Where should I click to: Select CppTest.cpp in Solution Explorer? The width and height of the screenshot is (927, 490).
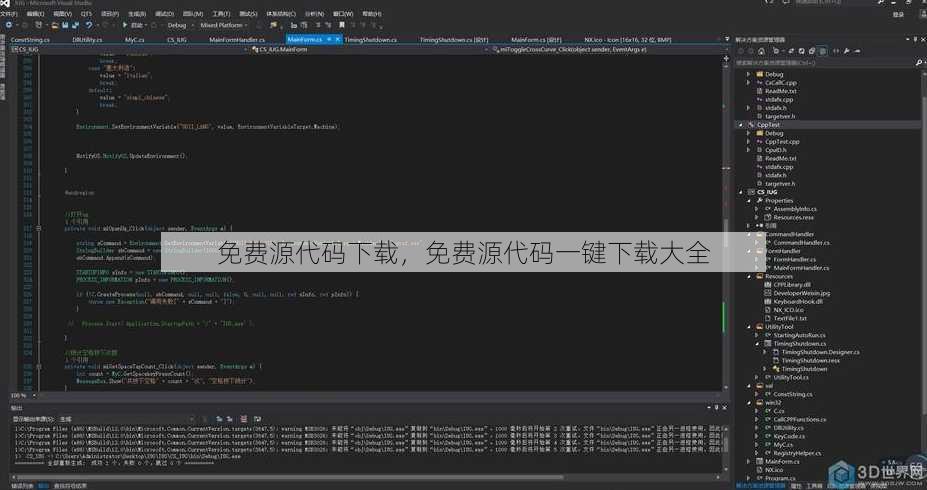[x=782, y=142]
